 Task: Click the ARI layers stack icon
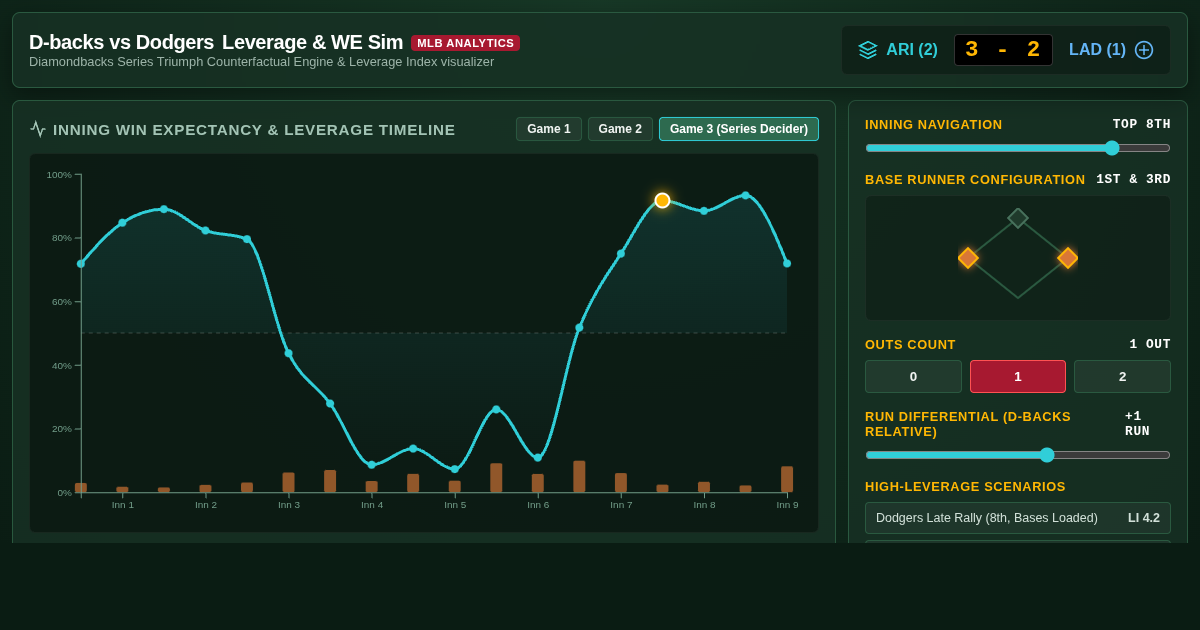[x=868, y=50]
